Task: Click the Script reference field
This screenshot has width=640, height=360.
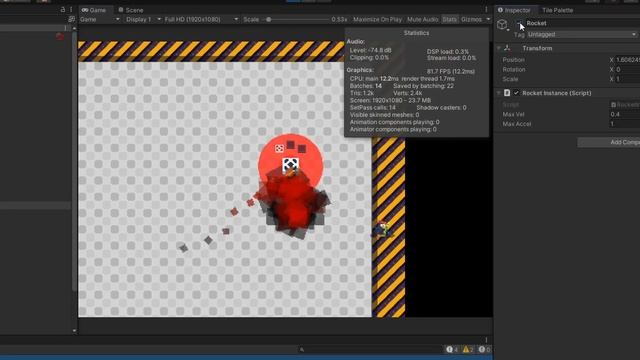Action: pyautogui.click(x=625, y=104)
